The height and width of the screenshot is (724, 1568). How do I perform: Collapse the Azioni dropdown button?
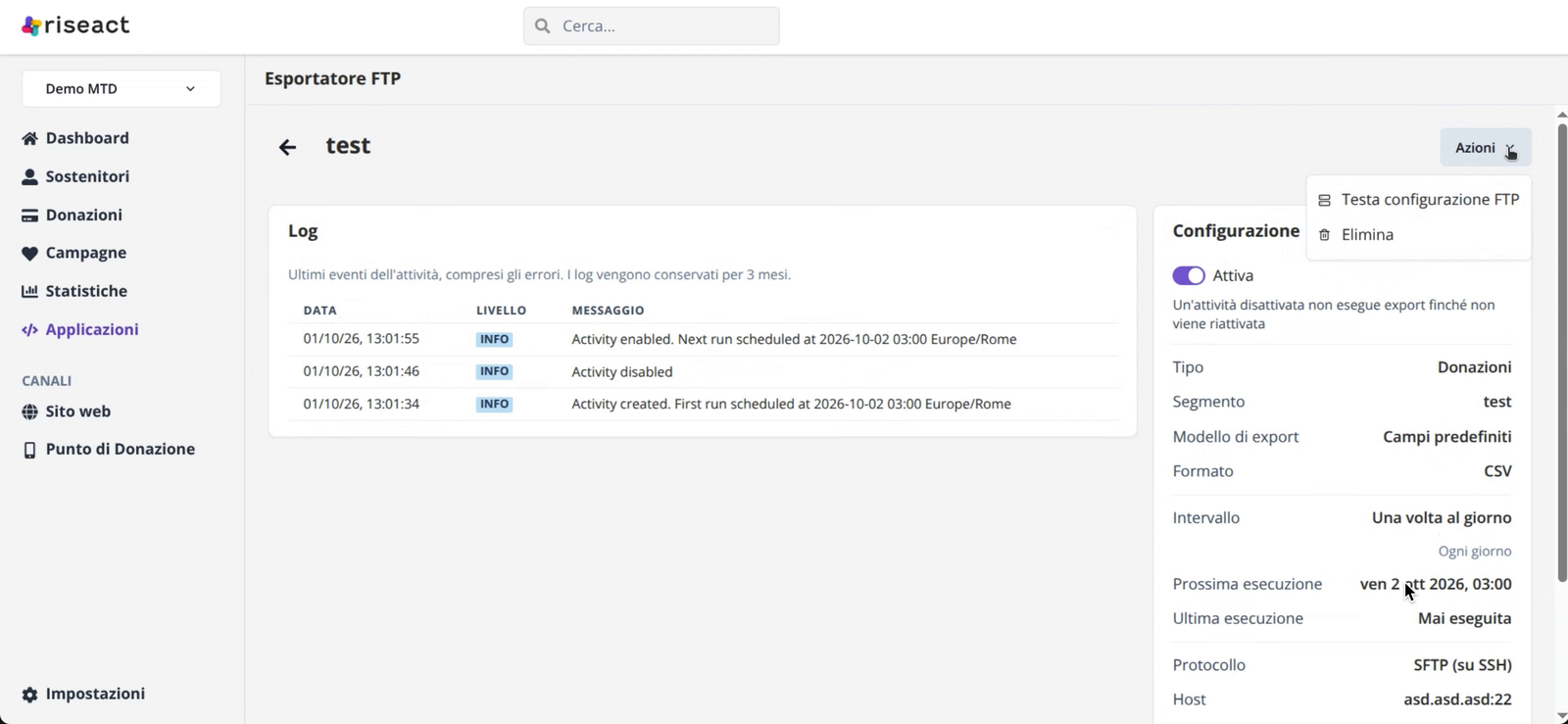(1486, 148)
